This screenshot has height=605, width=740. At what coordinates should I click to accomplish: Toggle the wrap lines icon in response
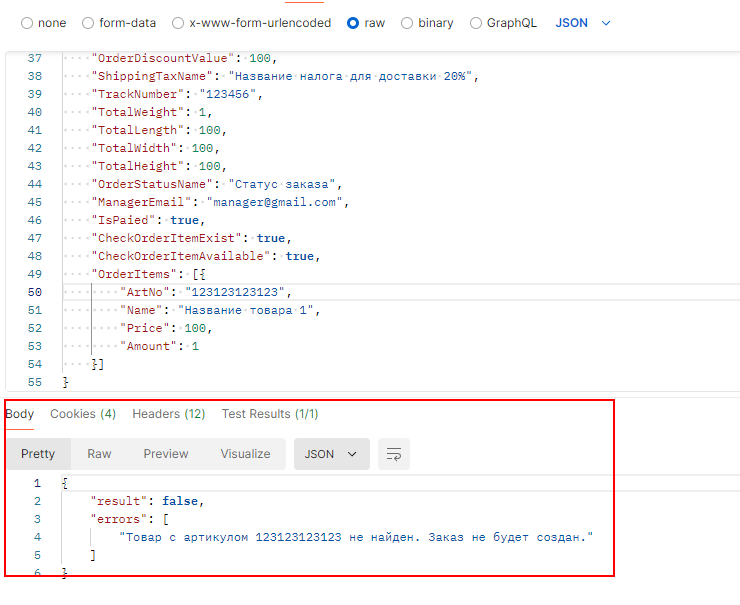[x=393, y=454]
